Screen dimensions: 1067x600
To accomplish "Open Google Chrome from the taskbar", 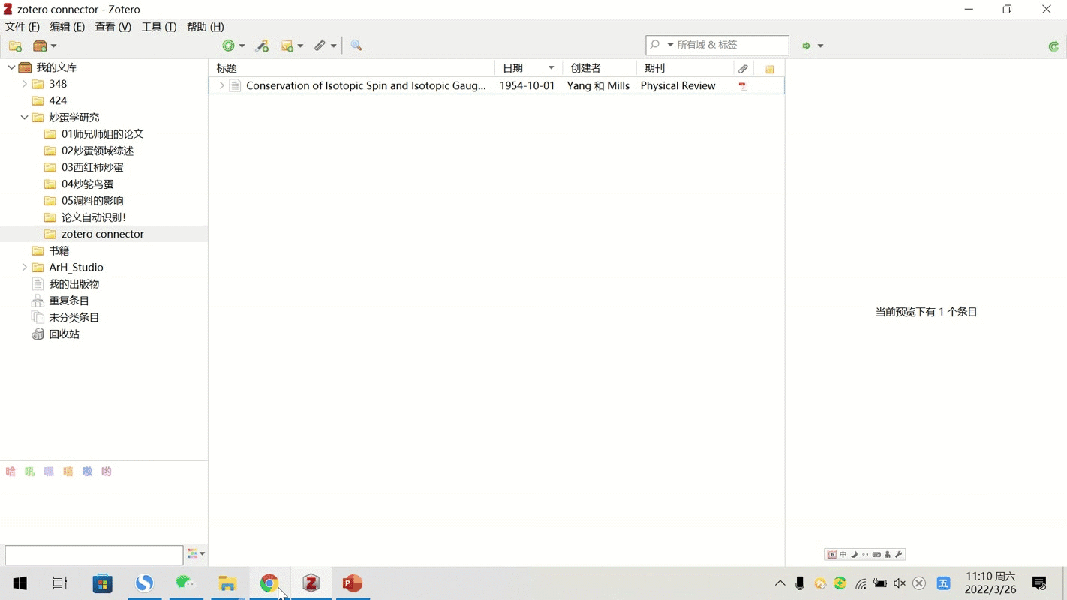I will 269,583.
